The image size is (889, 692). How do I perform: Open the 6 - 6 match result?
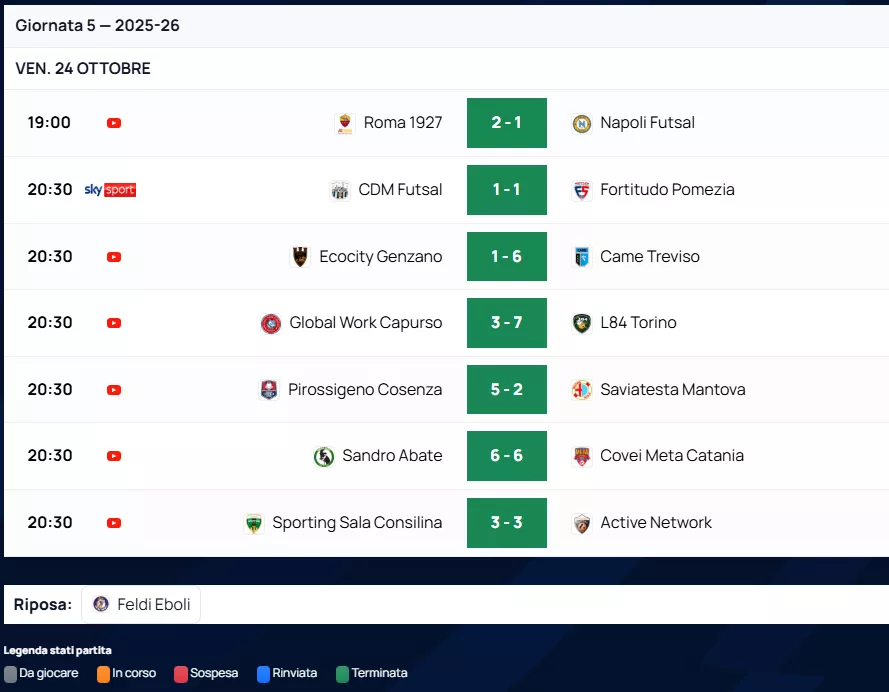(x=506, y=456)
